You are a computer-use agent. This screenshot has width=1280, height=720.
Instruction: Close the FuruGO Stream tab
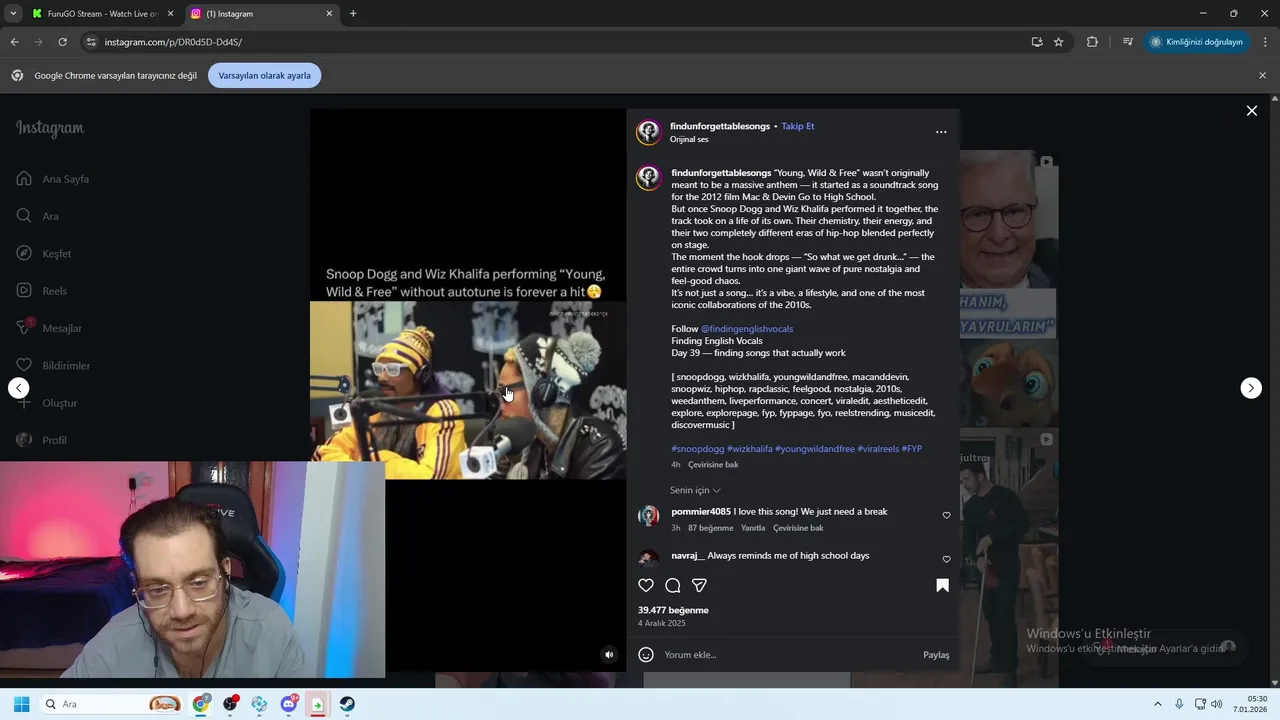click(x=170, y=14)
